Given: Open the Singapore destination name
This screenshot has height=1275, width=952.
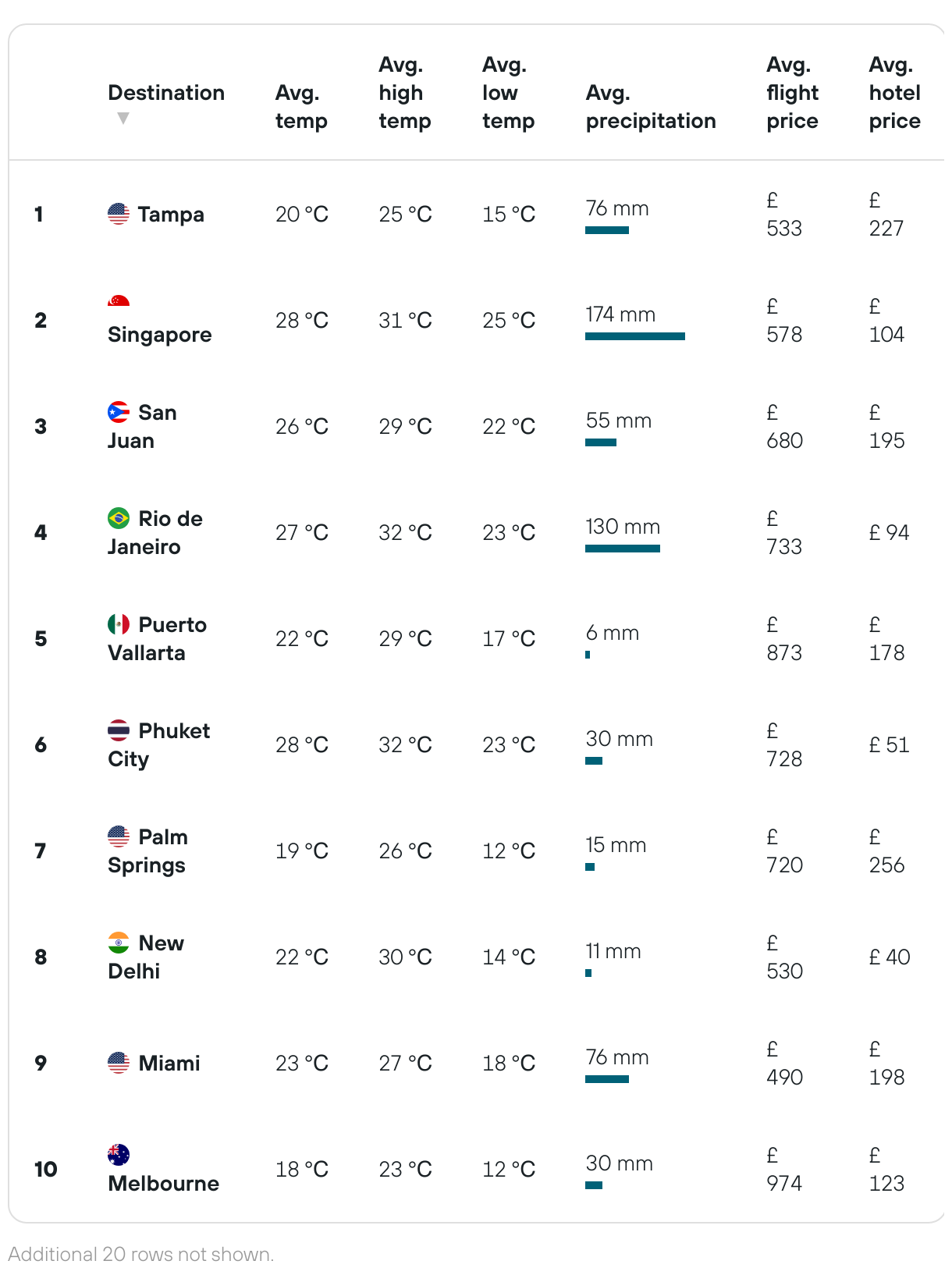Looking at the screenshot, I should [160, 335].
